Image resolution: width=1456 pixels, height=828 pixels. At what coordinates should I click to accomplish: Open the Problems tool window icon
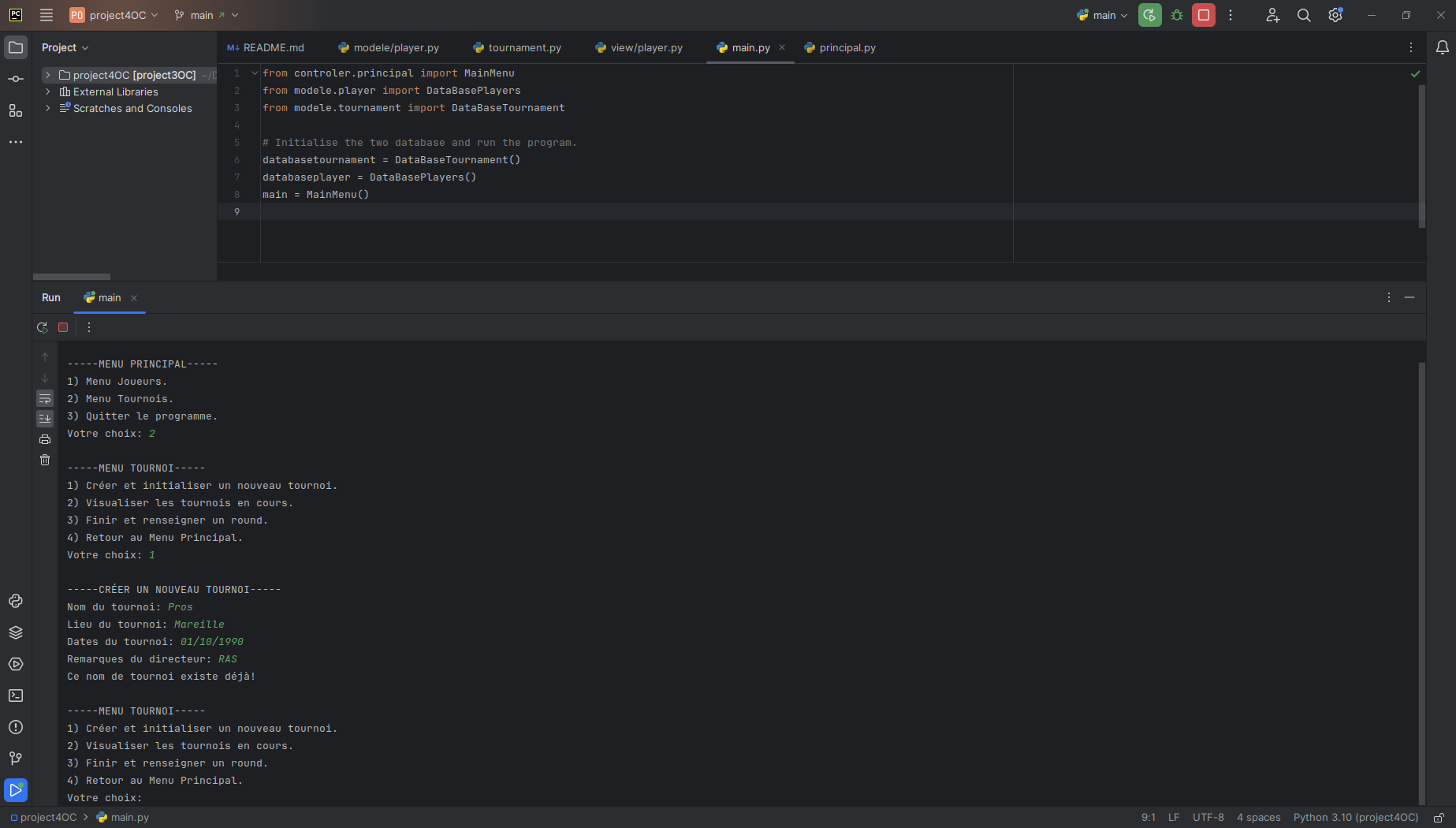click(16, 727)
